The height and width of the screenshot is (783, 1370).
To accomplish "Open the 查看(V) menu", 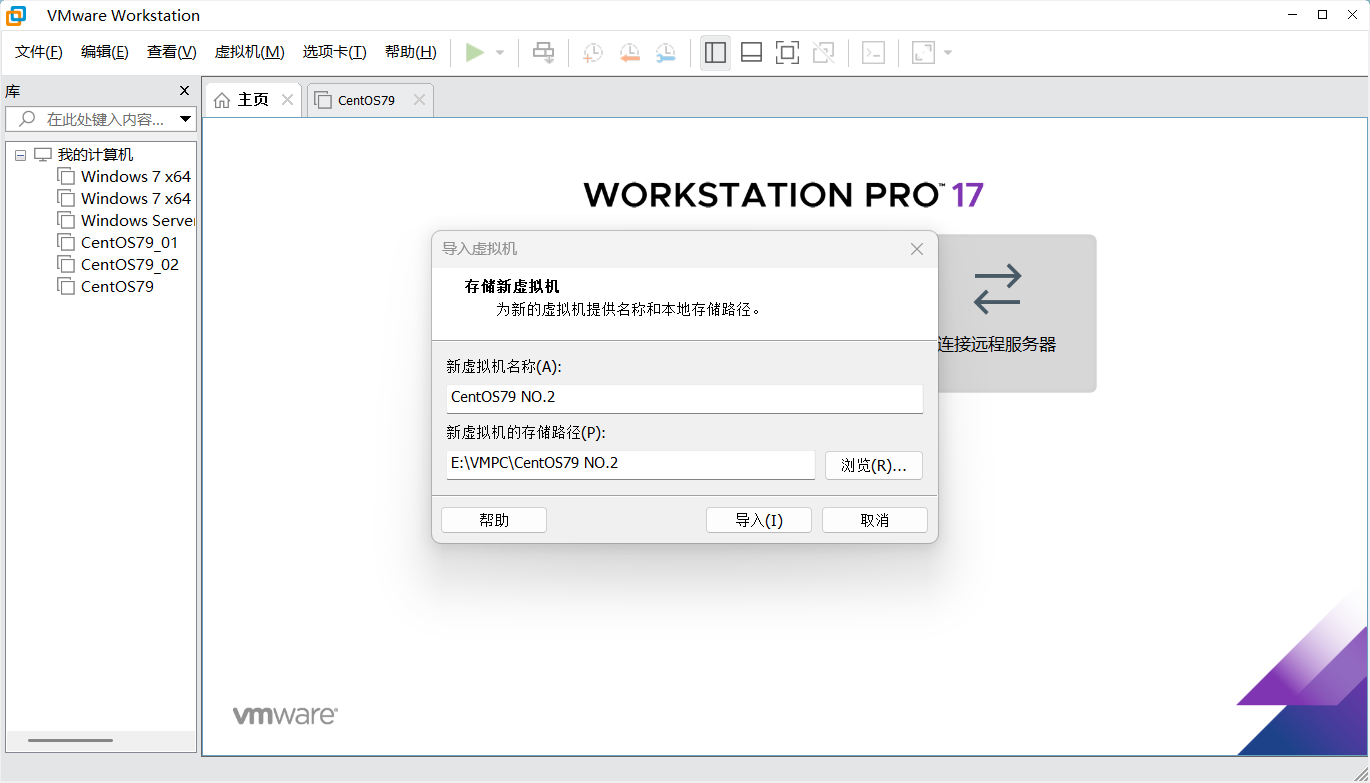I will point(172,52).
